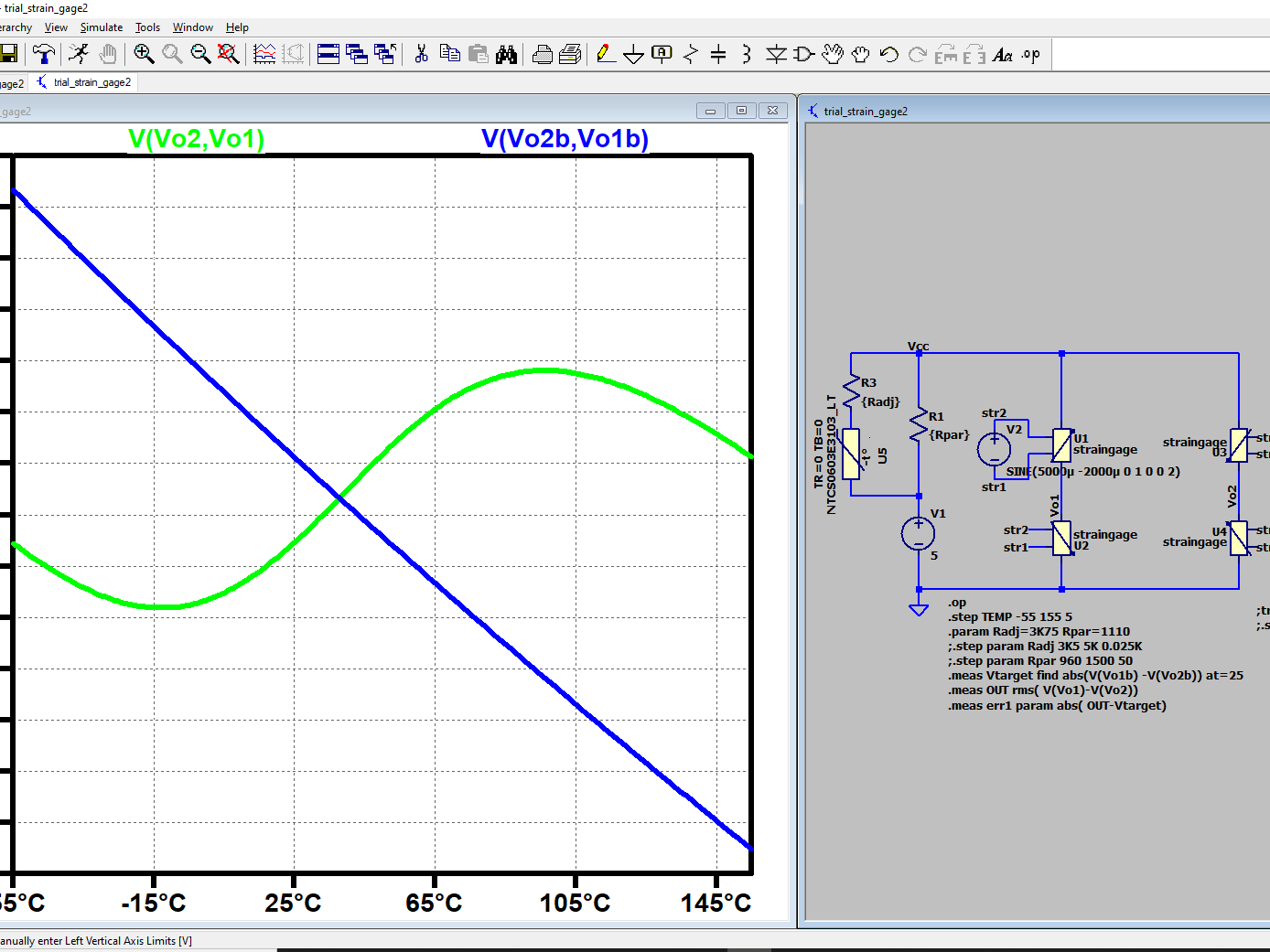
Task: Select the Move tool (open hand)
Action: [832, 55]
